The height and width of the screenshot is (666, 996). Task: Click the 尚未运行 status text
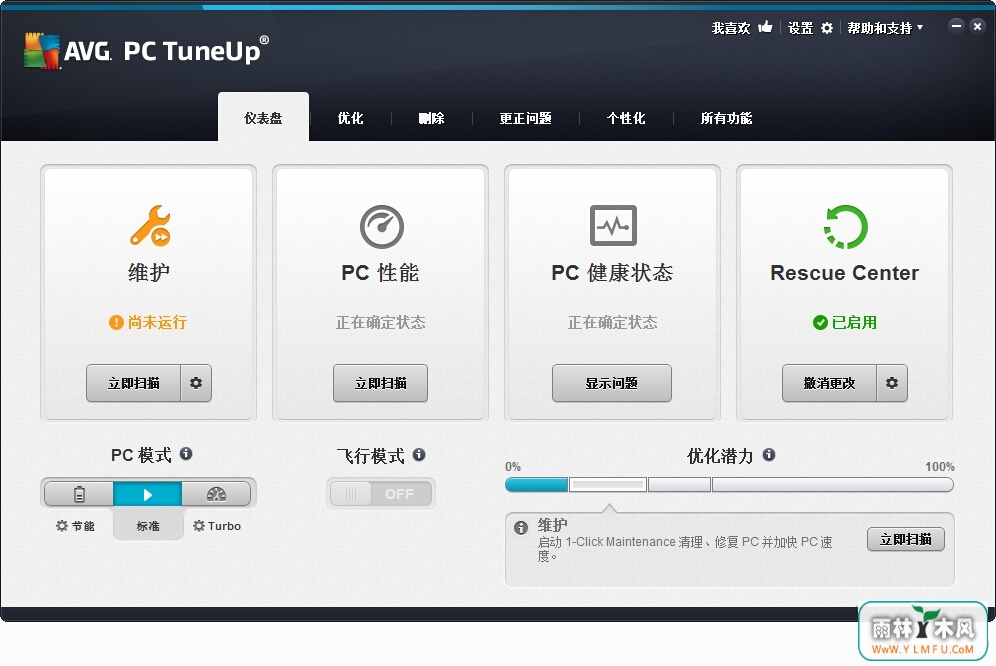[158, 322]
